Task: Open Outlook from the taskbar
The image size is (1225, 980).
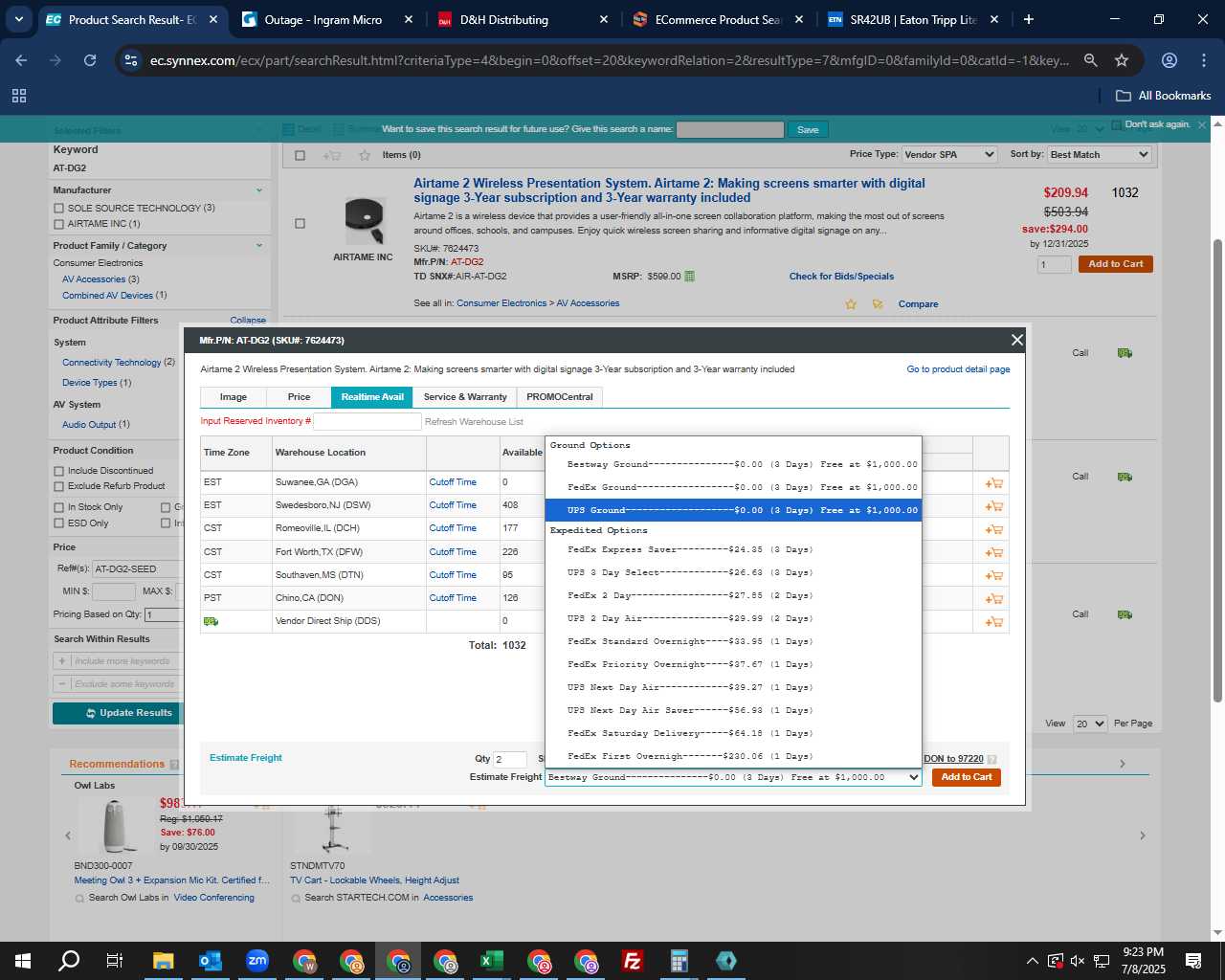Action: tap(210, 961)
